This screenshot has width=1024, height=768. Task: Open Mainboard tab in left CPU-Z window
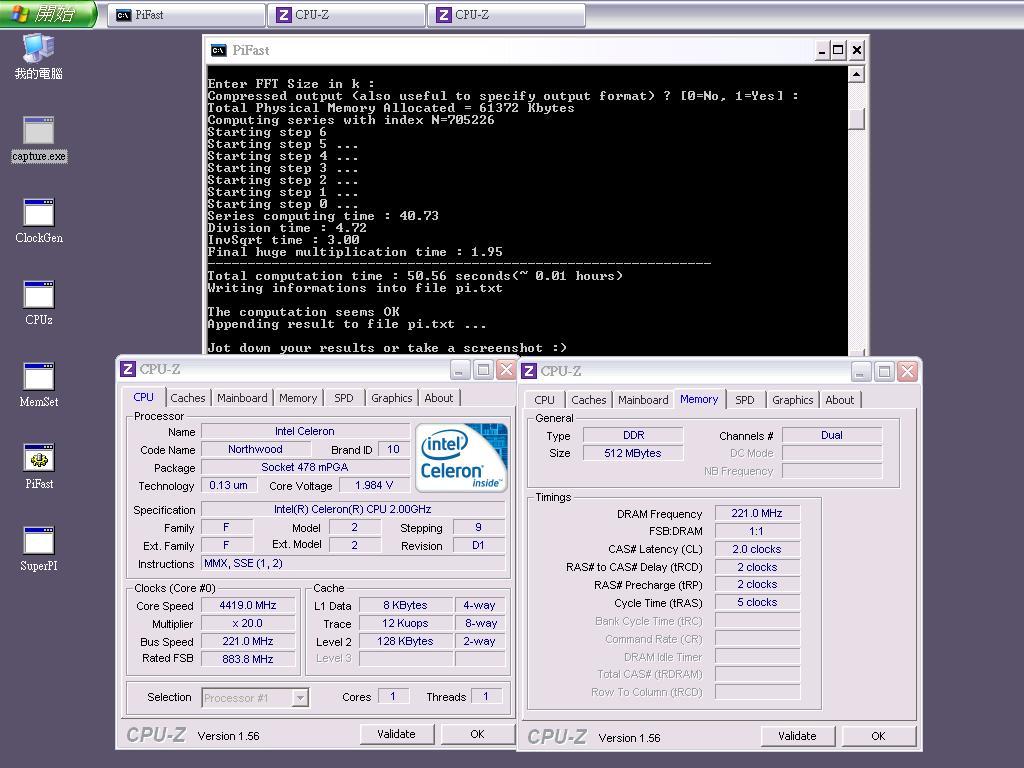[x=242, y=398]
